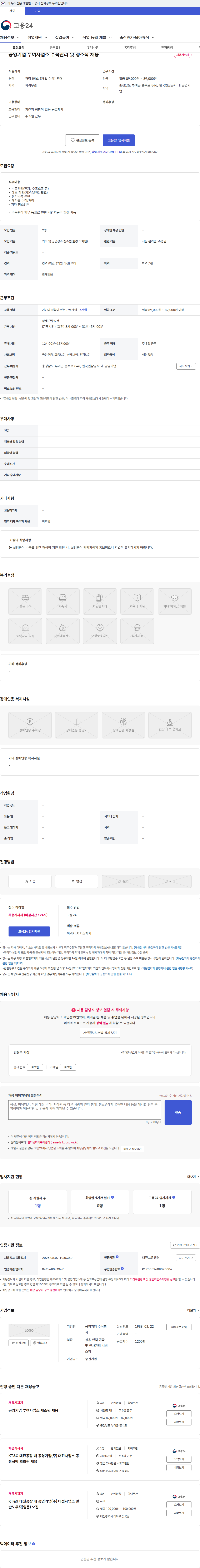Image resolution: width=200 pixels, height=1568 pixels.
Task: Click the 로그인 button next to 이메일
Action: (68, 1067)
